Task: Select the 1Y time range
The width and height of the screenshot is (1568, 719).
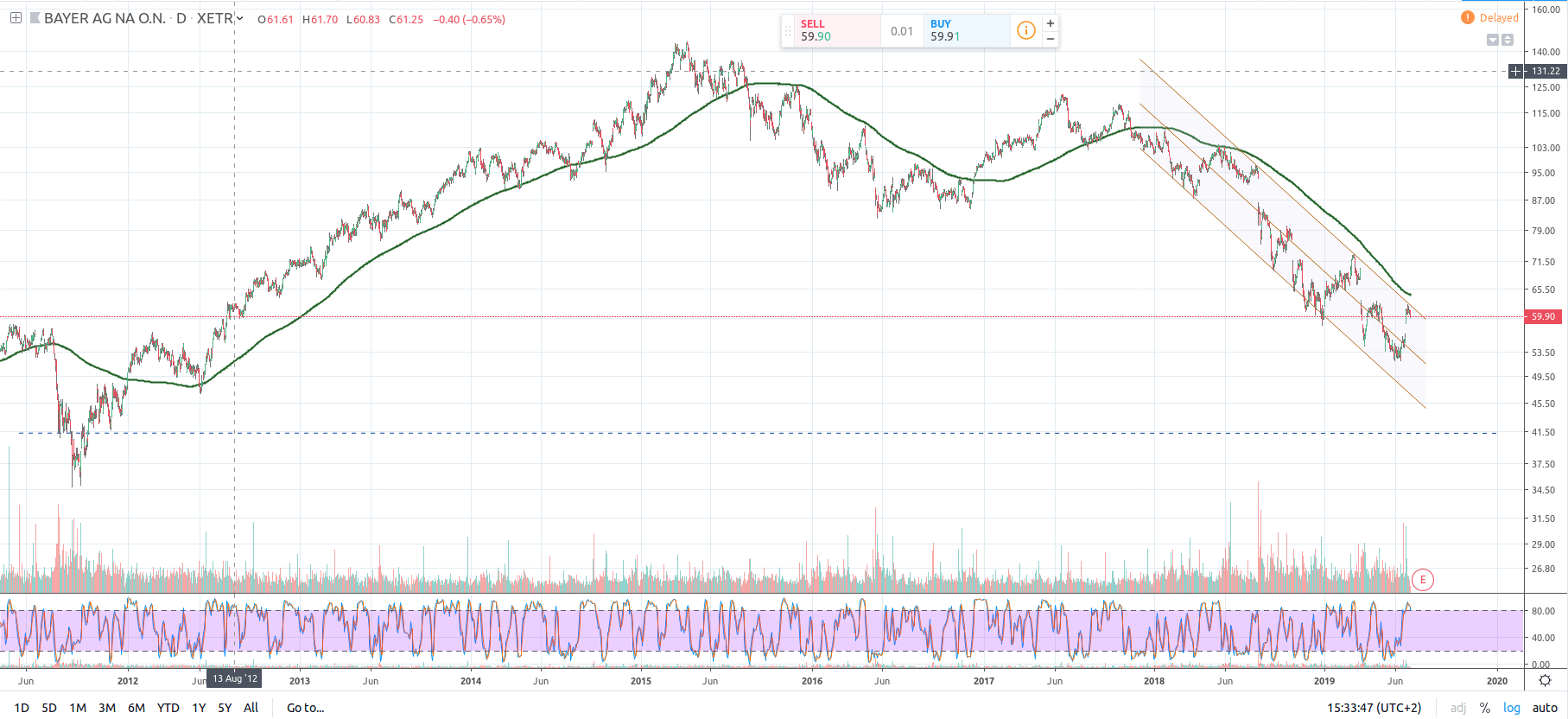Action: 199,708
